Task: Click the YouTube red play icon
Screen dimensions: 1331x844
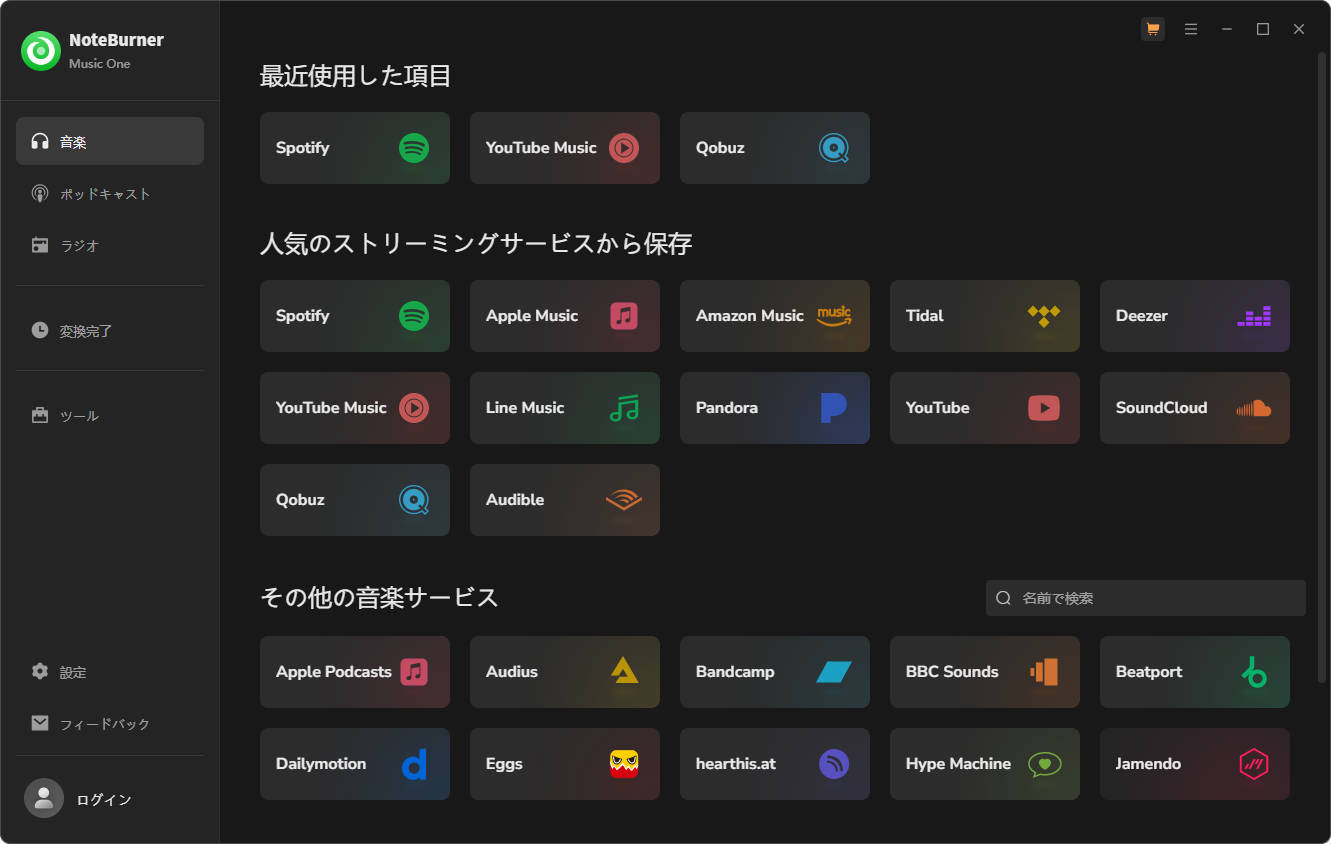Action: point(1044,408)
